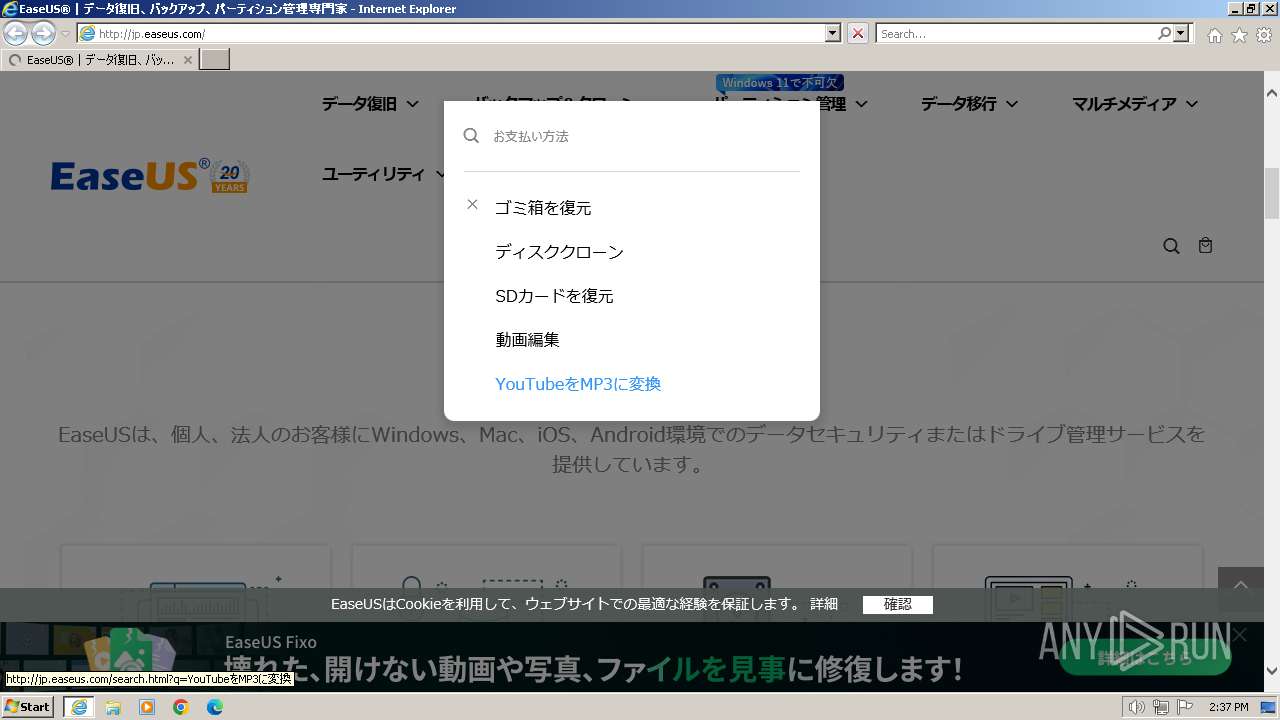Screen dimensions: 1280x720
Task: Open the 詳細 cookie details link
Action: click(824, 604)
